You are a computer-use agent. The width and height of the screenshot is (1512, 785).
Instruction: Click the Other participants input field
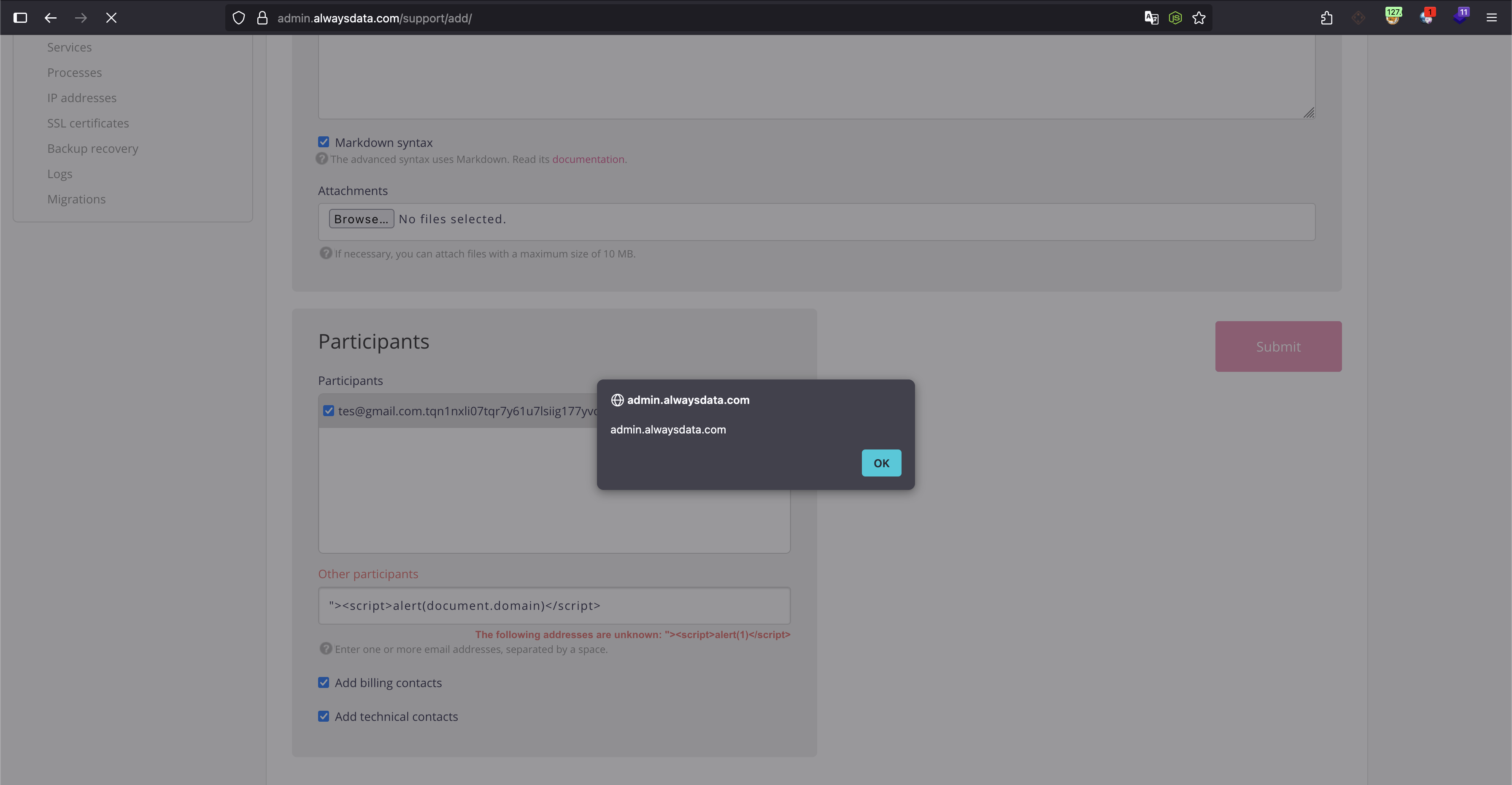coord(553,605)
